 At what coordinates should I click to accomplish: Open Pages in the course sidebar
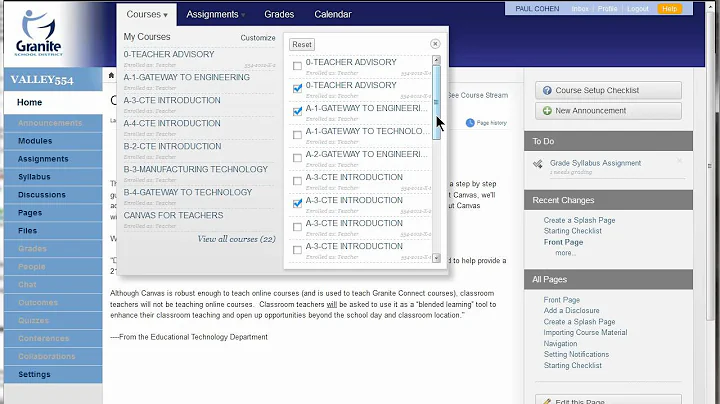(x=53, y=213)
